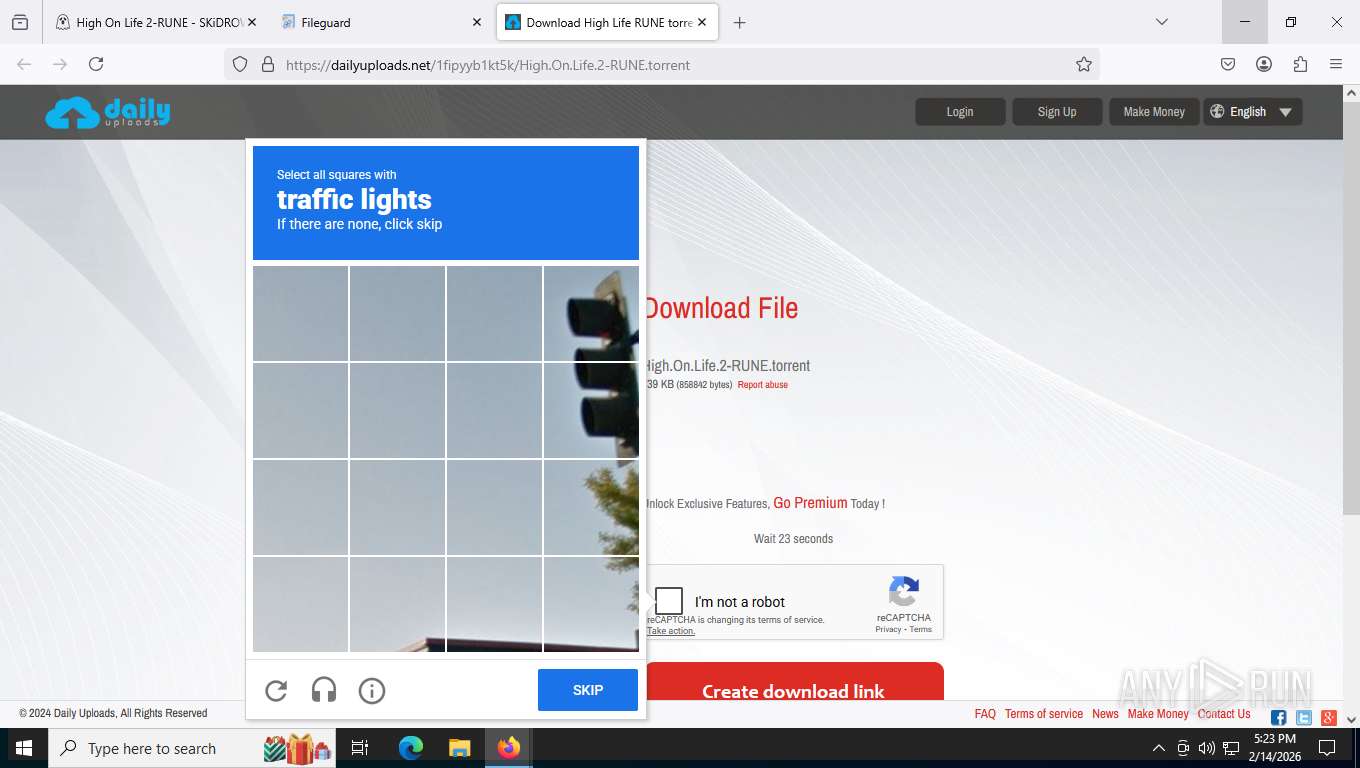This screenshot has width=1360, height=768.
Task: Open the Facebook social icon
Action: click(x=1279, y=718)
